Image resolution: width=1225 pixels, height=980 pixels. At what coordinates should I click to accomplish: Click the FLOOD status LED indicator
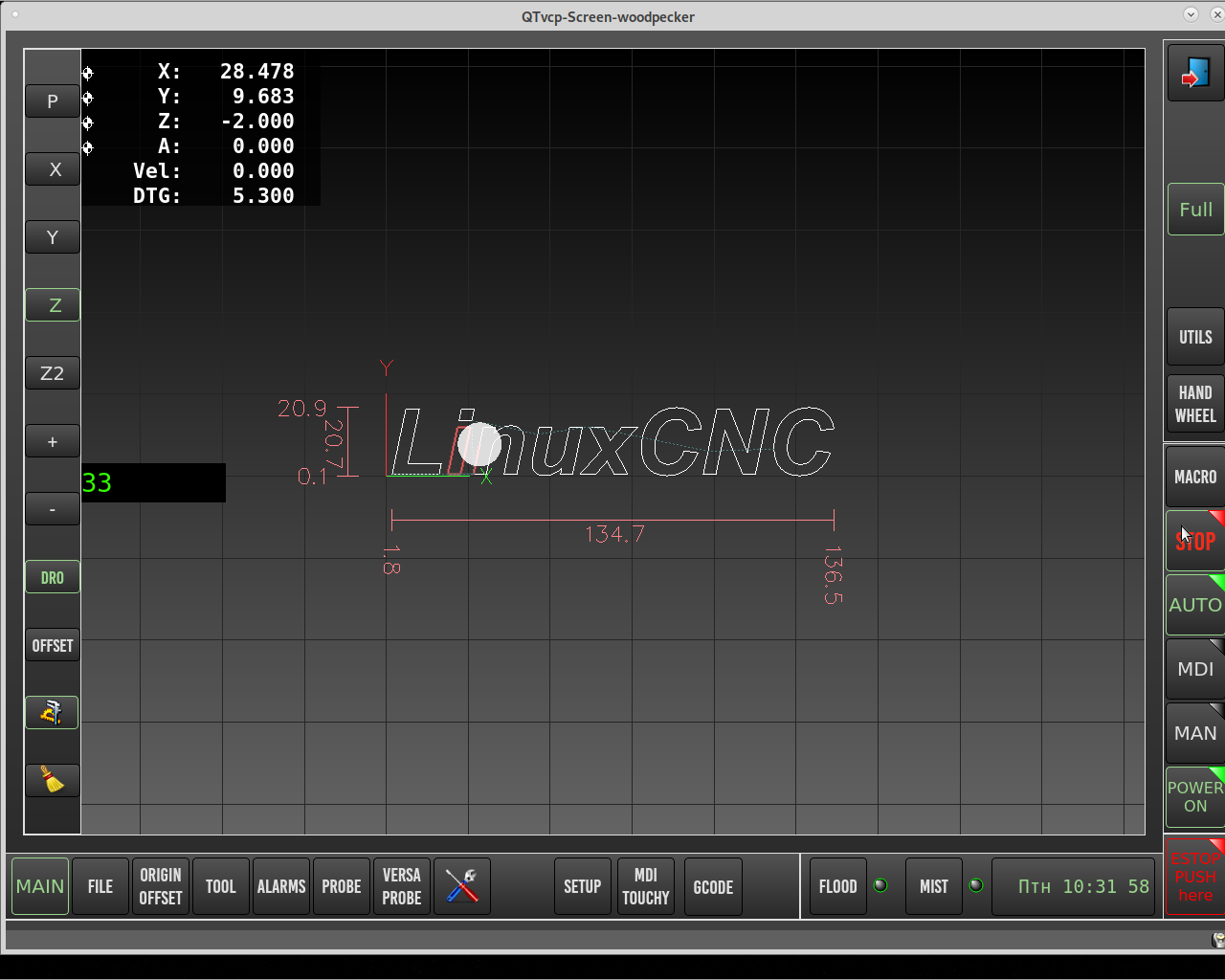(880, 885)
